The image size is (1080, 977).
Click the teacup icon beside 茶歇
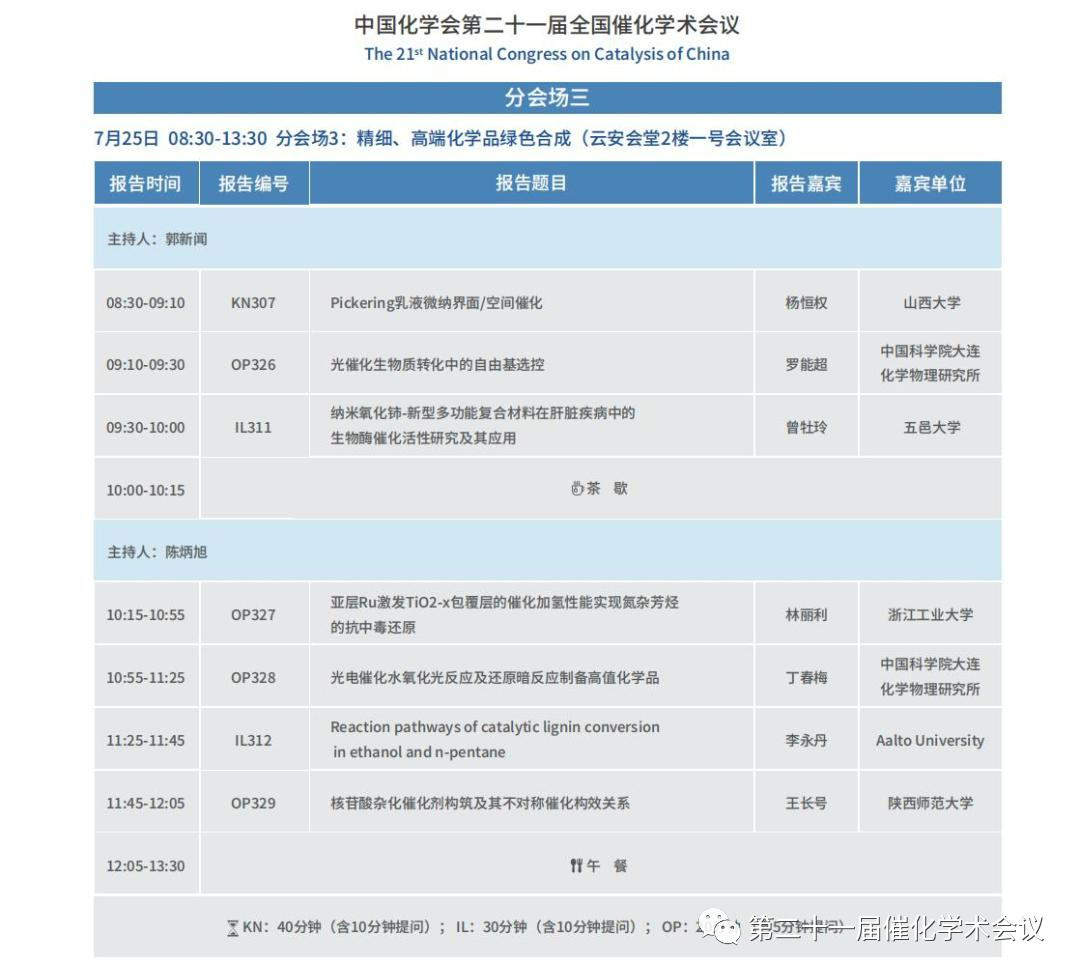click(577, 488)
